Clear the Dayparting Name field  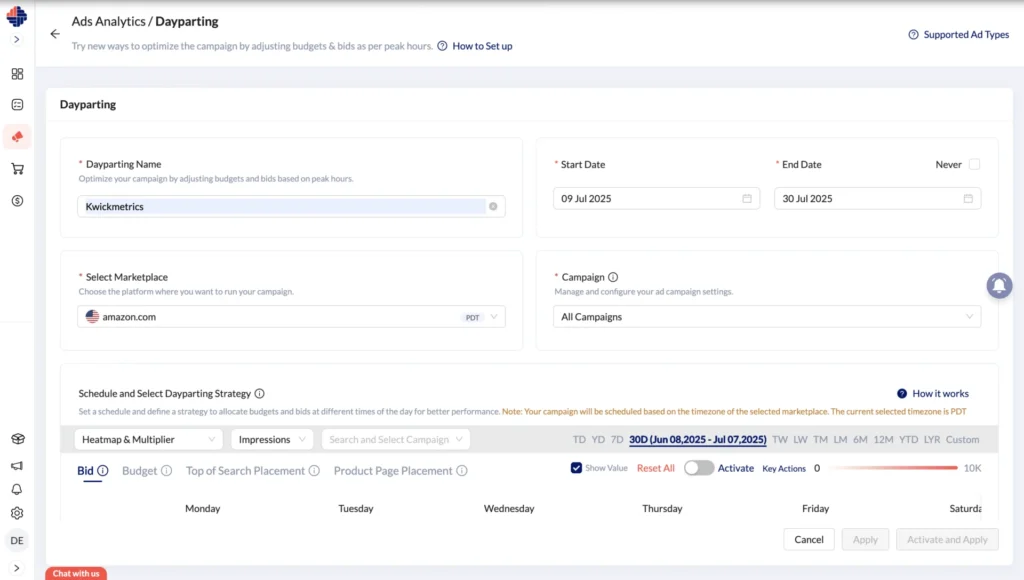493,206
